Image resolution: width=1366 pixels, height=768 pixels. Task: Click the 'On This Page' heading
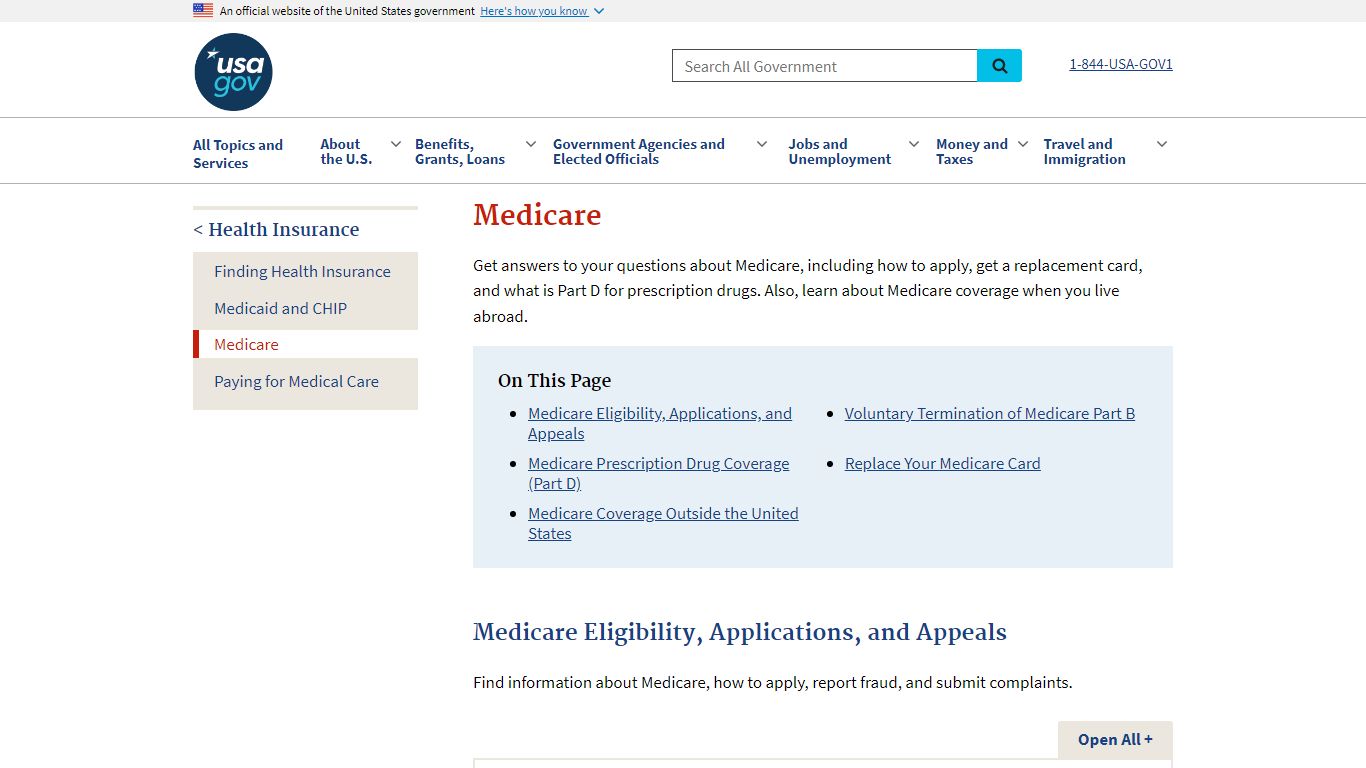point(554,380)
